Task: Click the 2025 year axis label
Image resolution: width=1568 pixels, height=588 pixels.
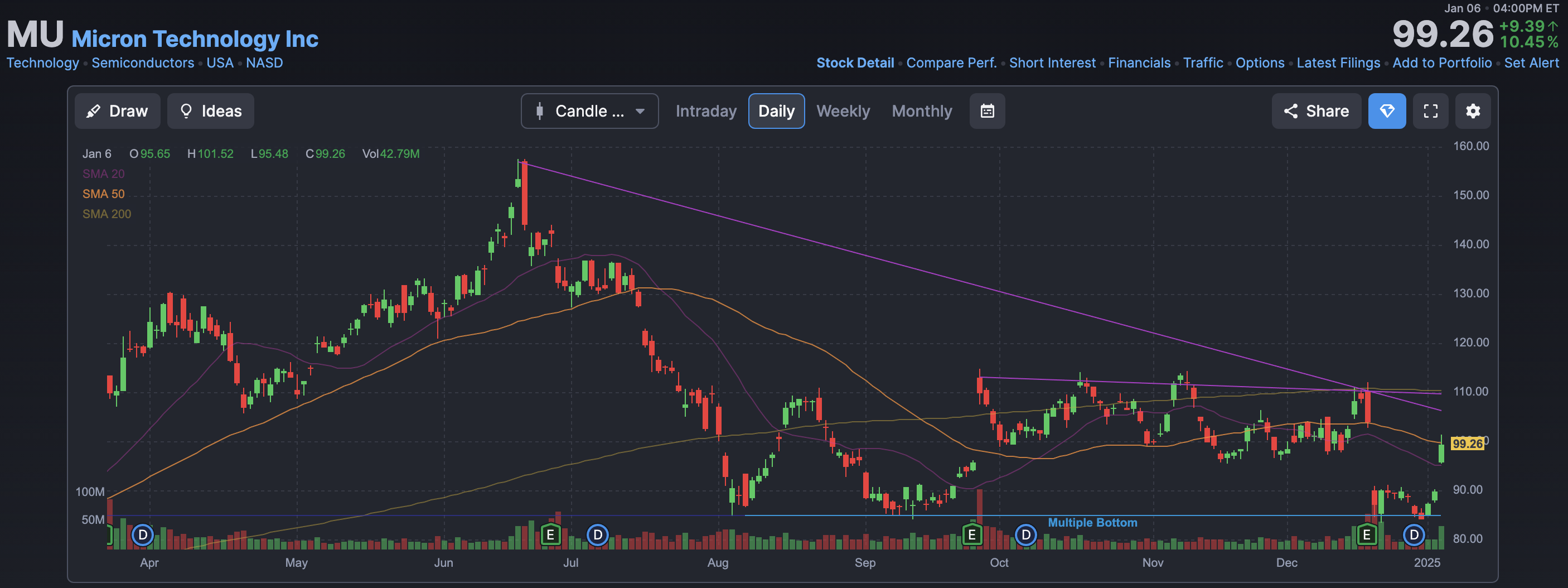Action: pyautogui.click(x=1427, y=562)
